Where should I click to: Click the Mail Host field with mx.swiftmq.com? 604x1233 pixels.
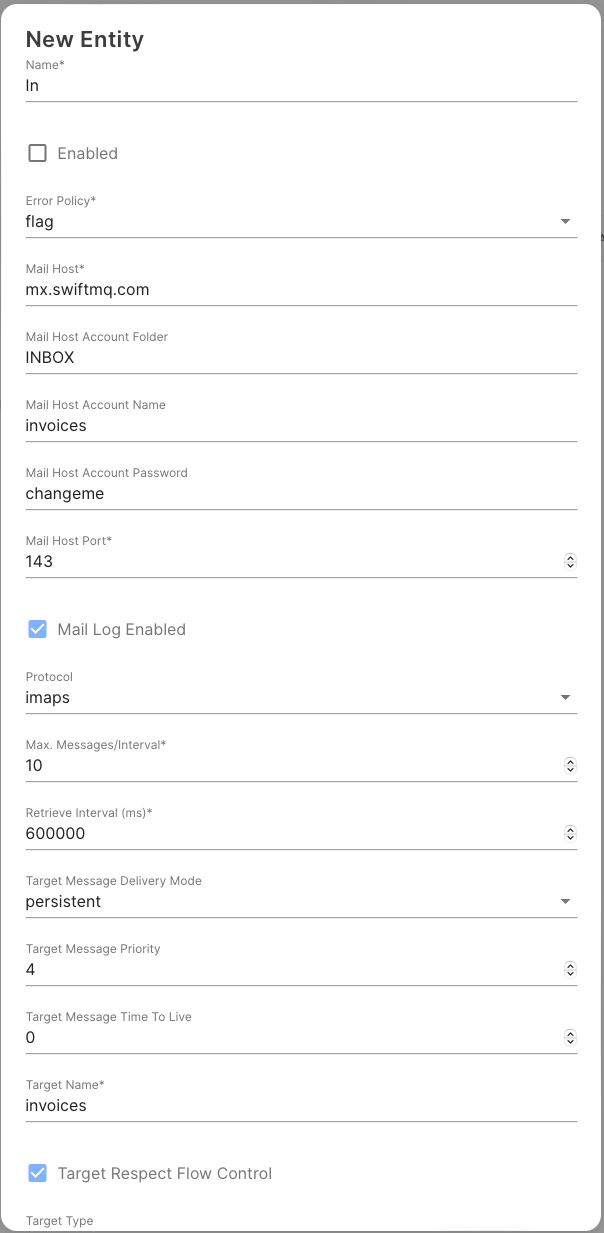[x=300, y=290]
